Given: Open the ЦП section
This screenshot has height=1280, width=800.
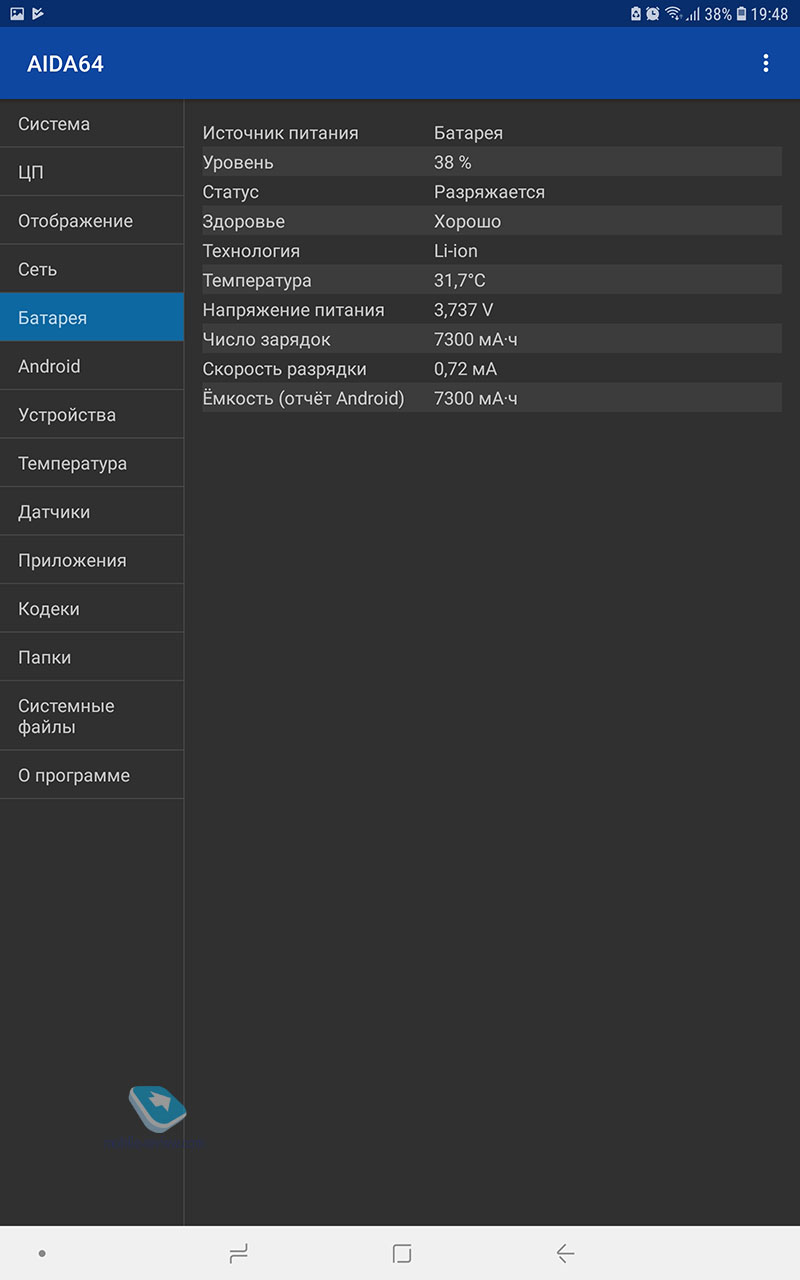Looking at the screenshot, I should [92, 172].
